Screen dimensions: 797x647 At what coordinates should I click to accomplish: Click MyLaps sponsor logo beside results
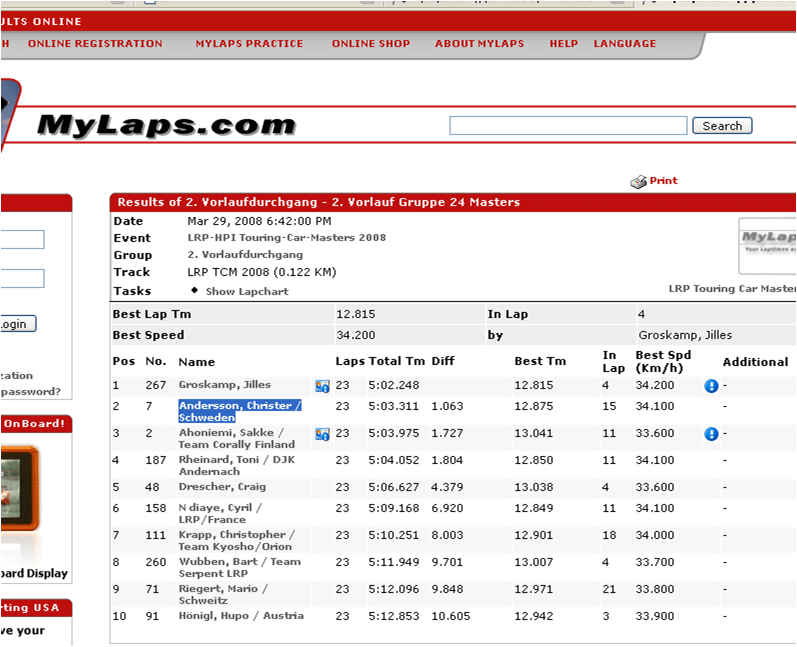click(x=767, y=246)
